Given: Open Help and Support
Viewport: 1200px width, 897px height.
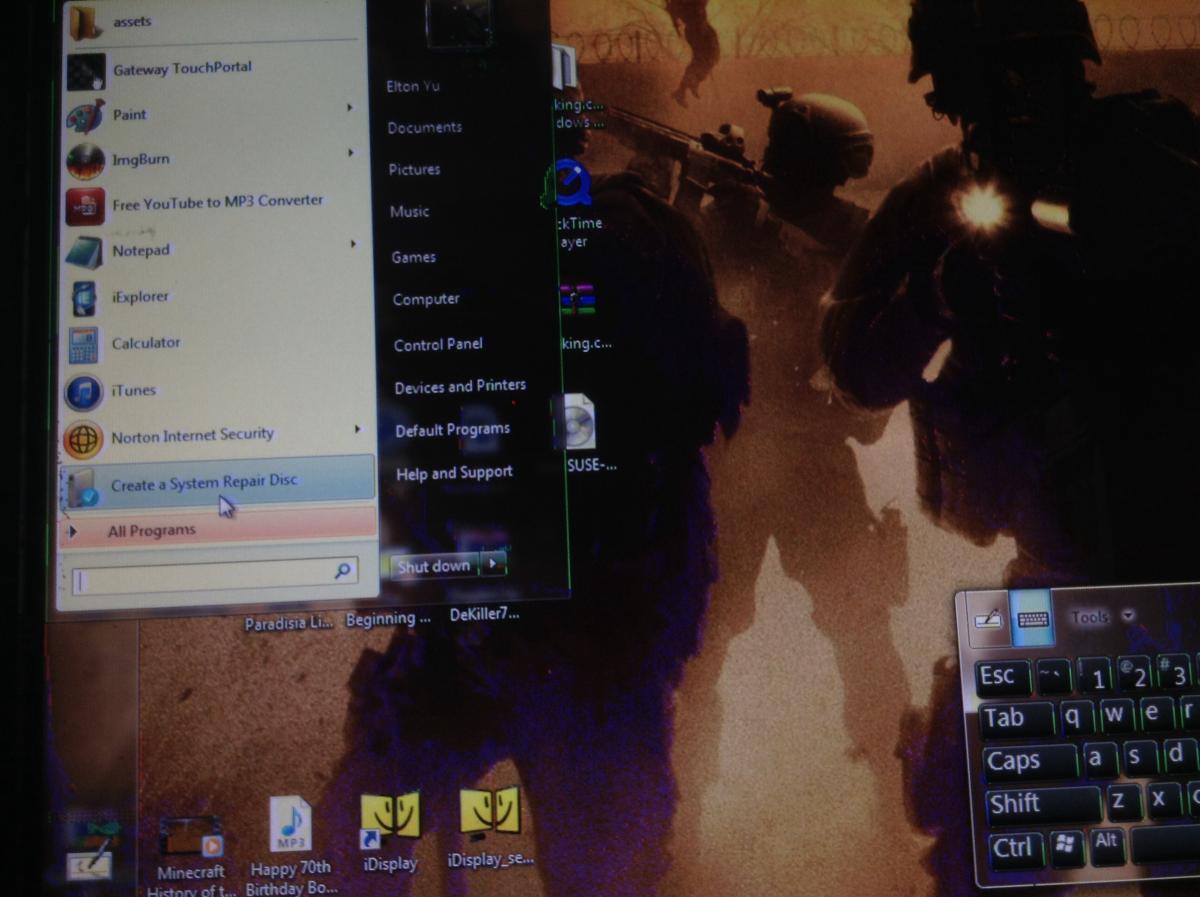Looking at the screenshot, I should point(455,473).
